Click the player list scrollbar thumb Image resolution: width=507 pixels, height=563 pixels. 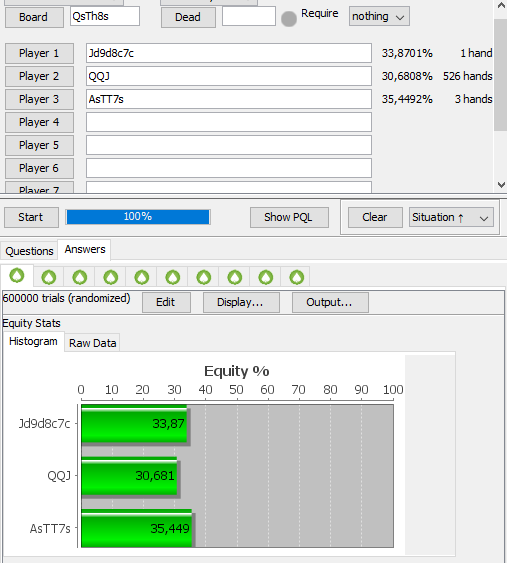(501, 75)
